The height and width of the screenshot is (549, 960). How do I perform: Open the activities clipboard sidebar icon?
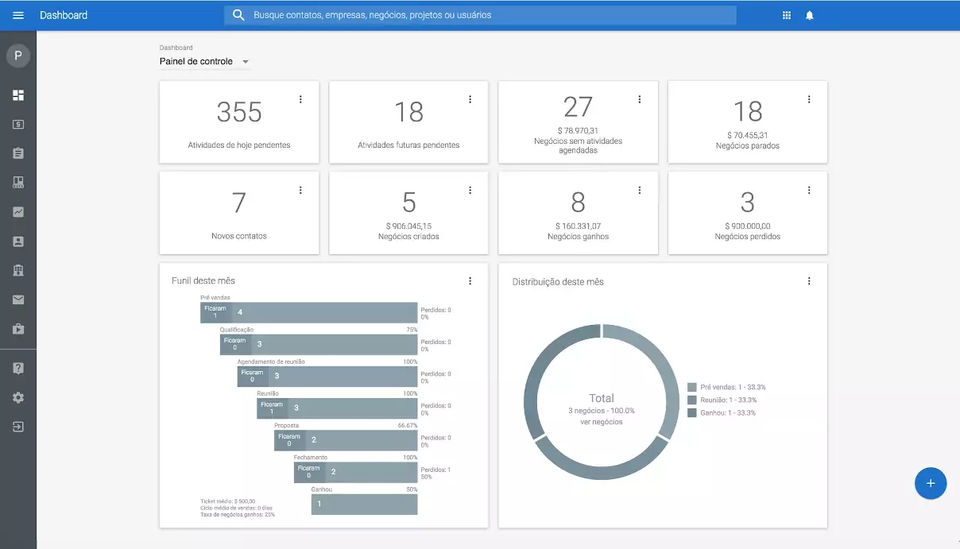tap(18, 153)
